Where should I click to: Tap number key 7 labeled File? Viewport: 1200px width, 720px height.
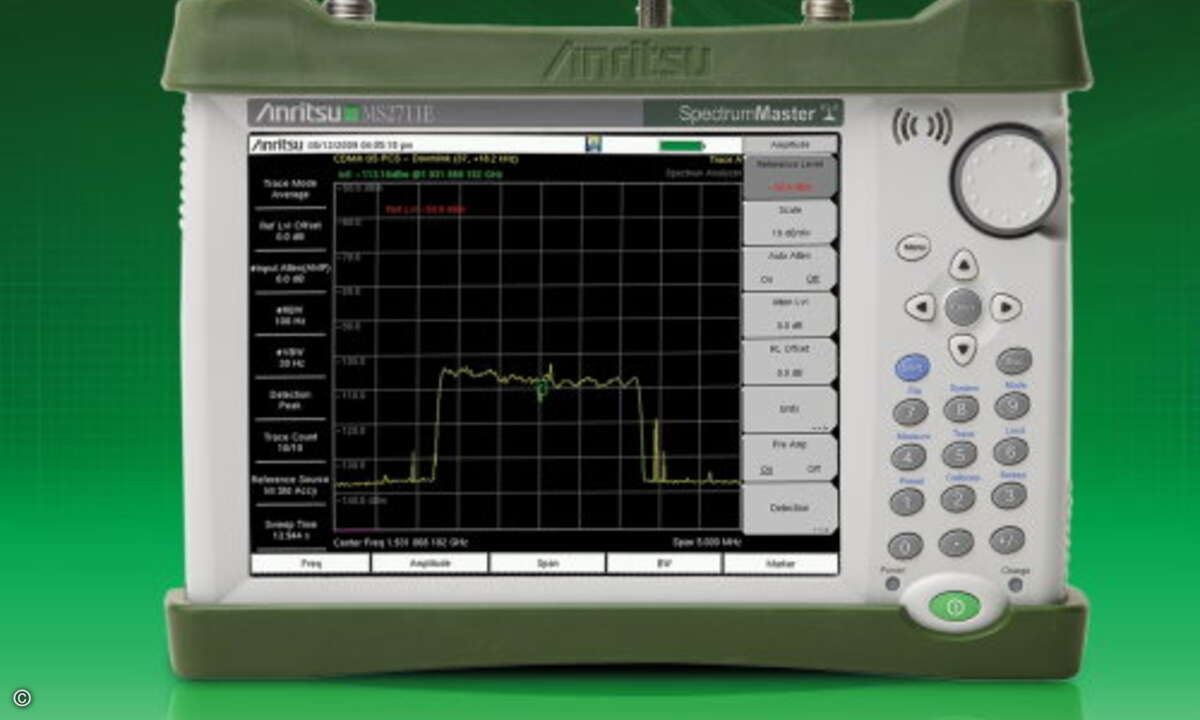click(910, 412)
